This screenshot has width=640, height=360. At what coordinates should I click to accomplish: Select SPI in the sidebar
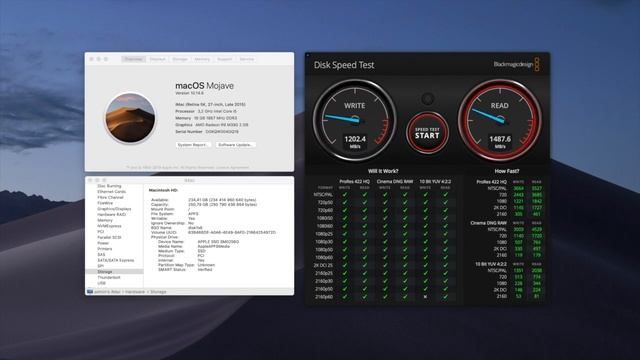click(100, 266)
